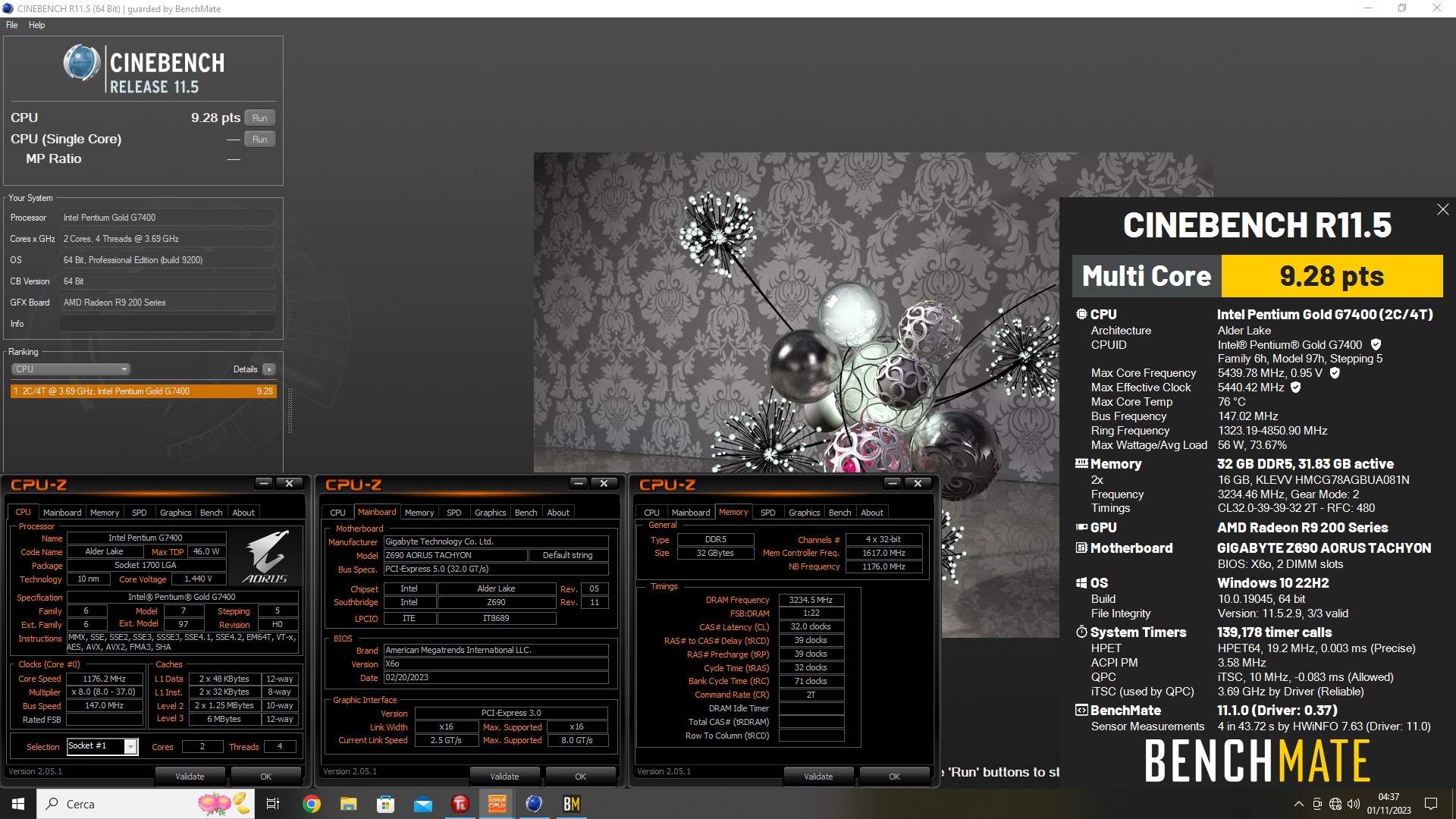Open Memory tab in middle CPU-Z window
Screen dimensions: 1456x819
coord(419,513)
